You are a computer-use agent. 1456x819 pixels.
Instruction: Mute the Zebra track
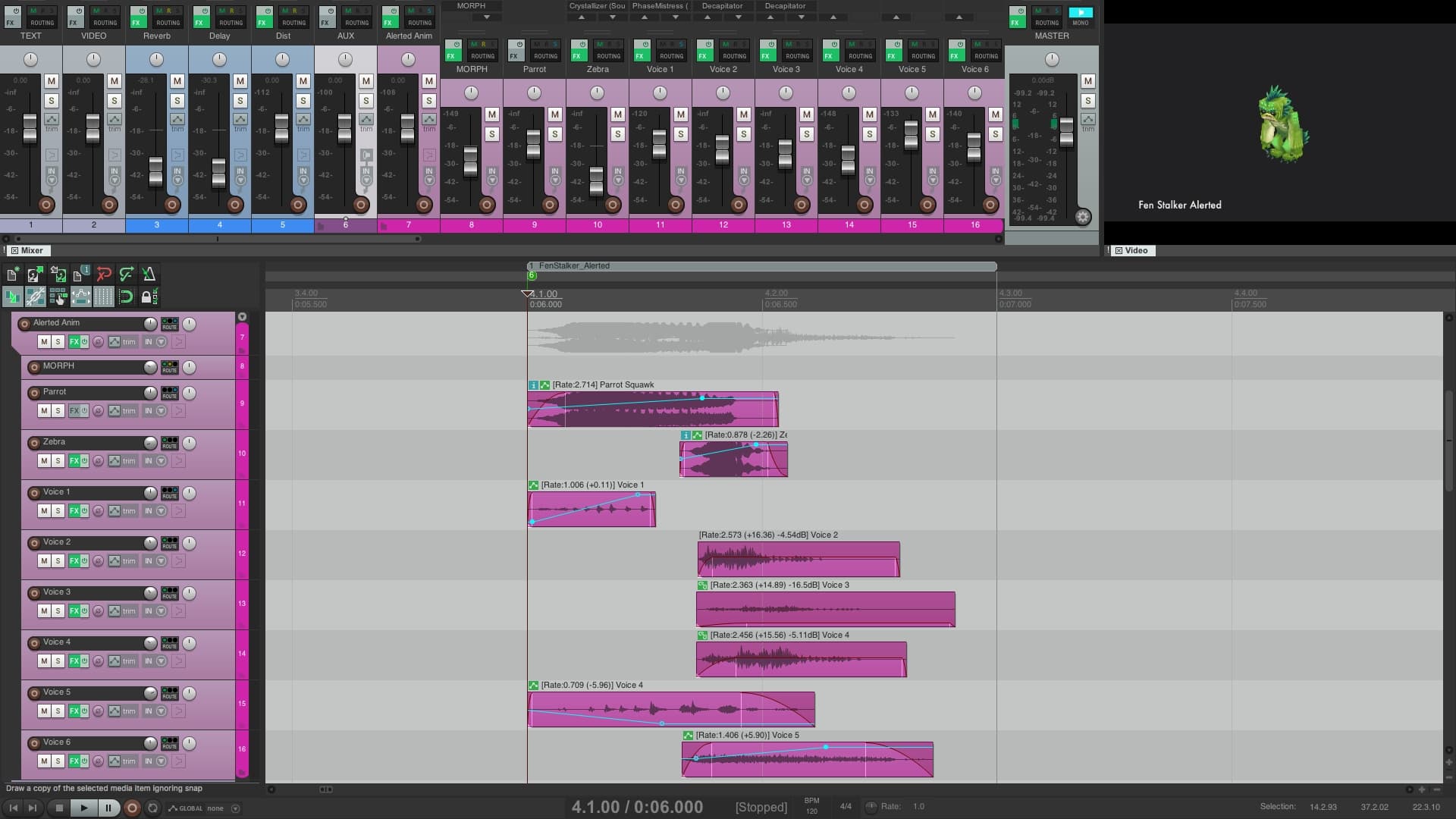44,461
